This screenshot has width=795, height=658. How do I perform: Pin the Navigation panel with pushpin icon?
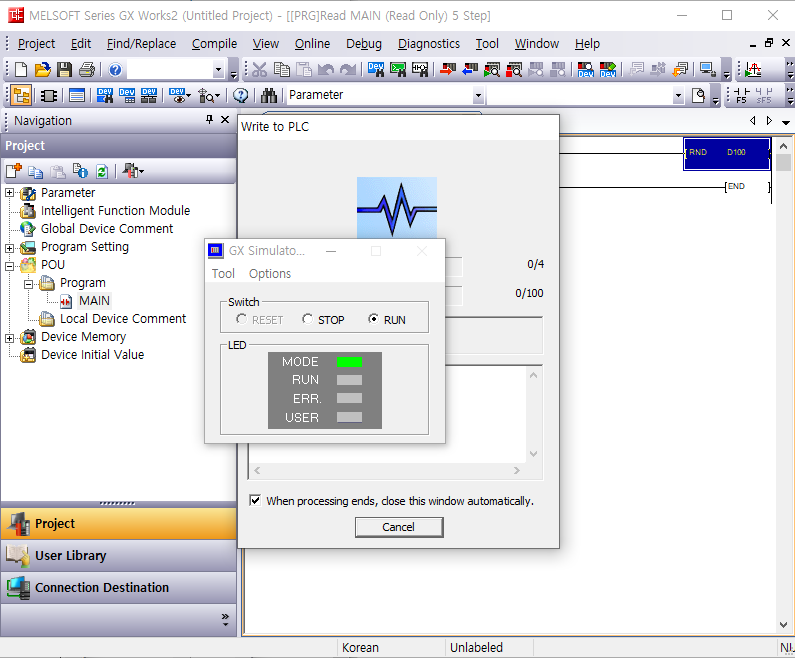pos(209,120)
